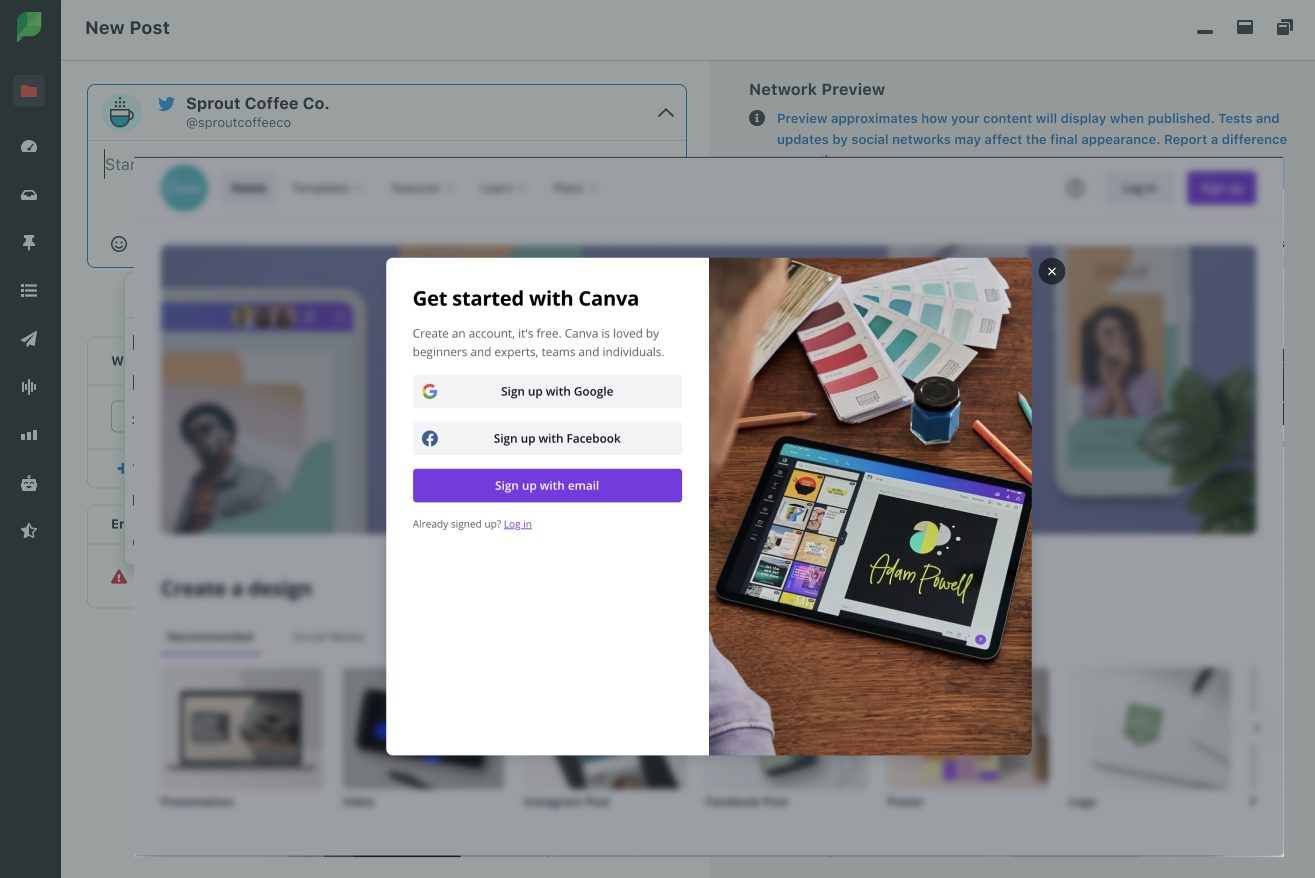The height and width of the screenshot is (878, 1315).
Task: Select the Logo design thumbnail
Action: 1149,728
